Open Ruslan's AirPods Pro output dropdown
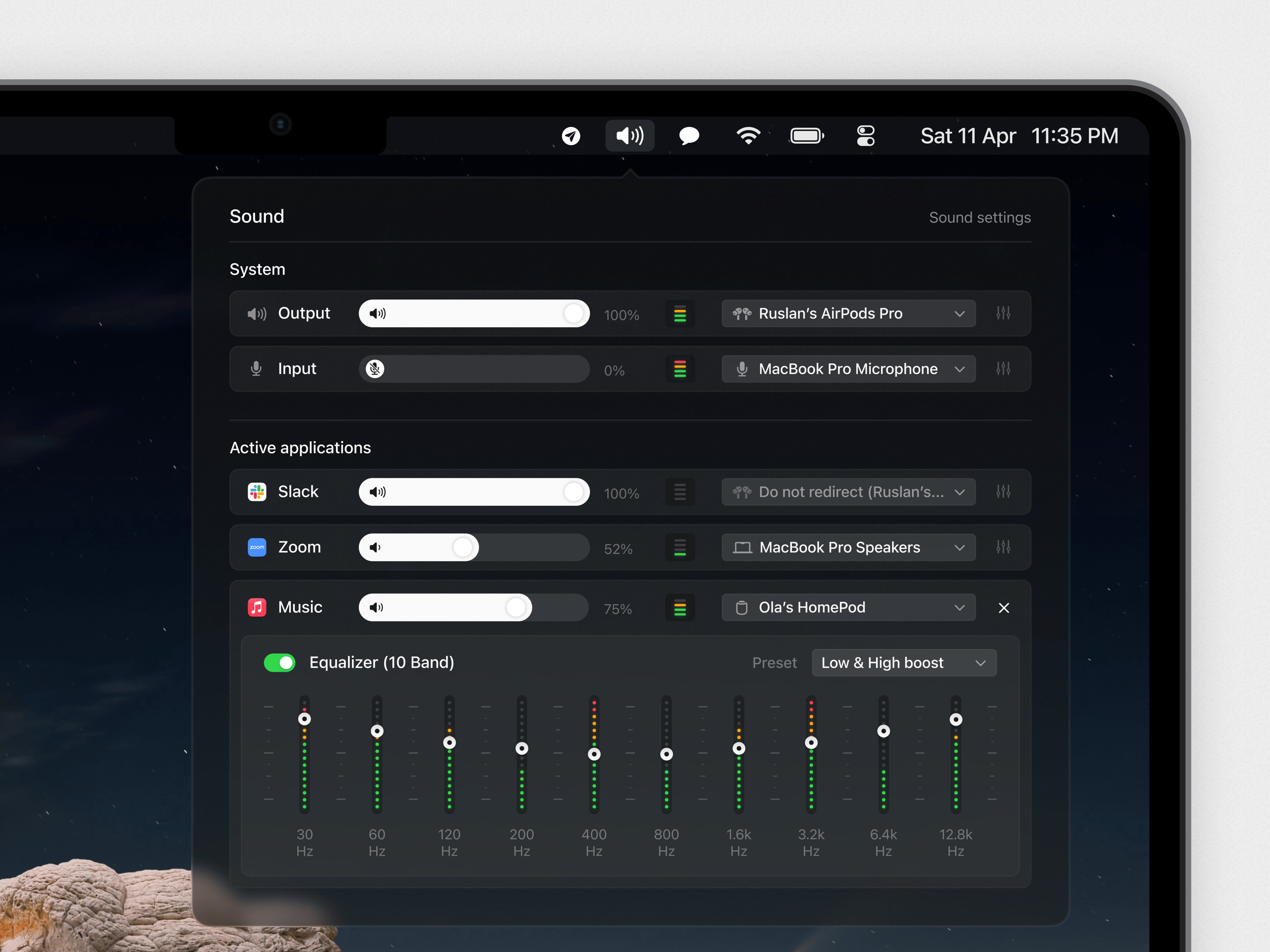This screenshot has width=1270, height=952. [x=849, y=314]
